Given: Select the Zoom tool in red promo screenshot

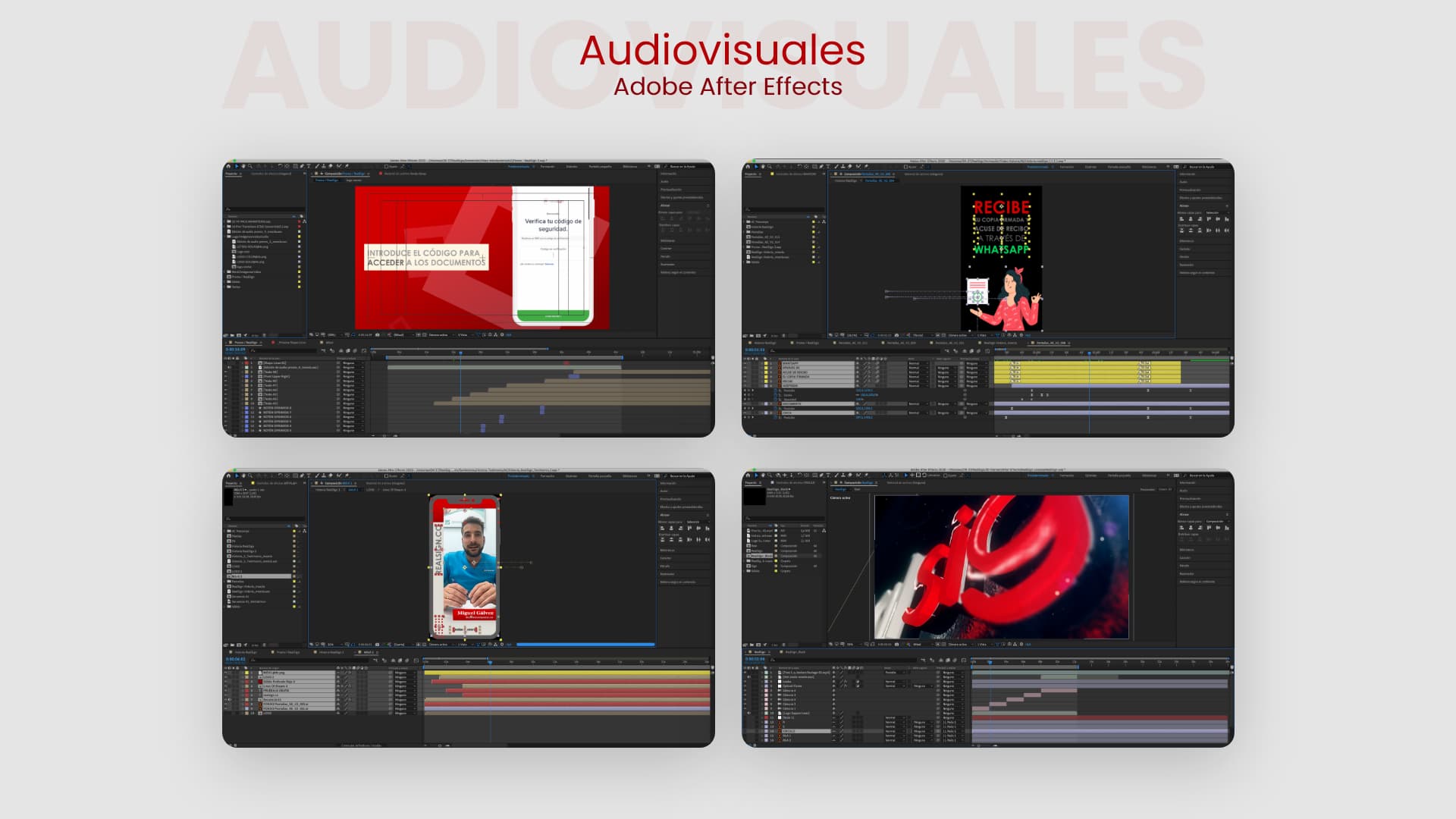Looking at the screenshot, I should (249, 166).
